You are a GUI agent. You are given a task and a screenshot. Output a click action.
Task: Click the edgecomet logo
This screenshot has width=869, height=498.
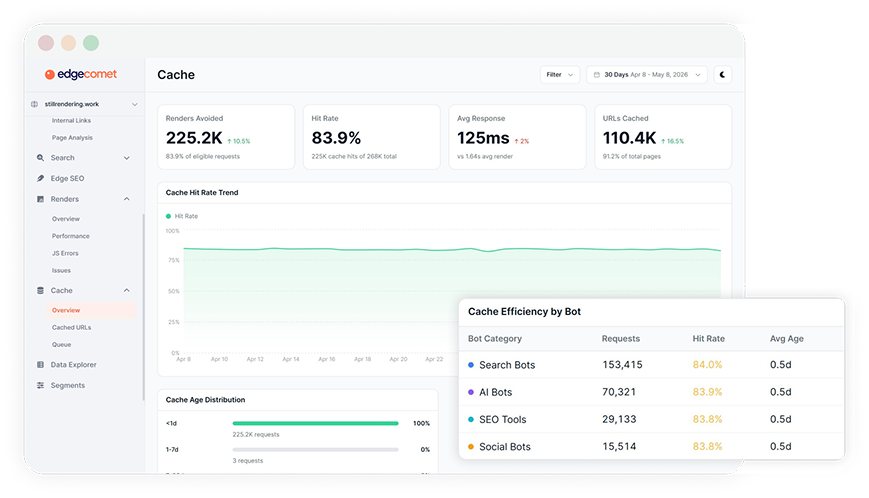click(x=81, y=74)
